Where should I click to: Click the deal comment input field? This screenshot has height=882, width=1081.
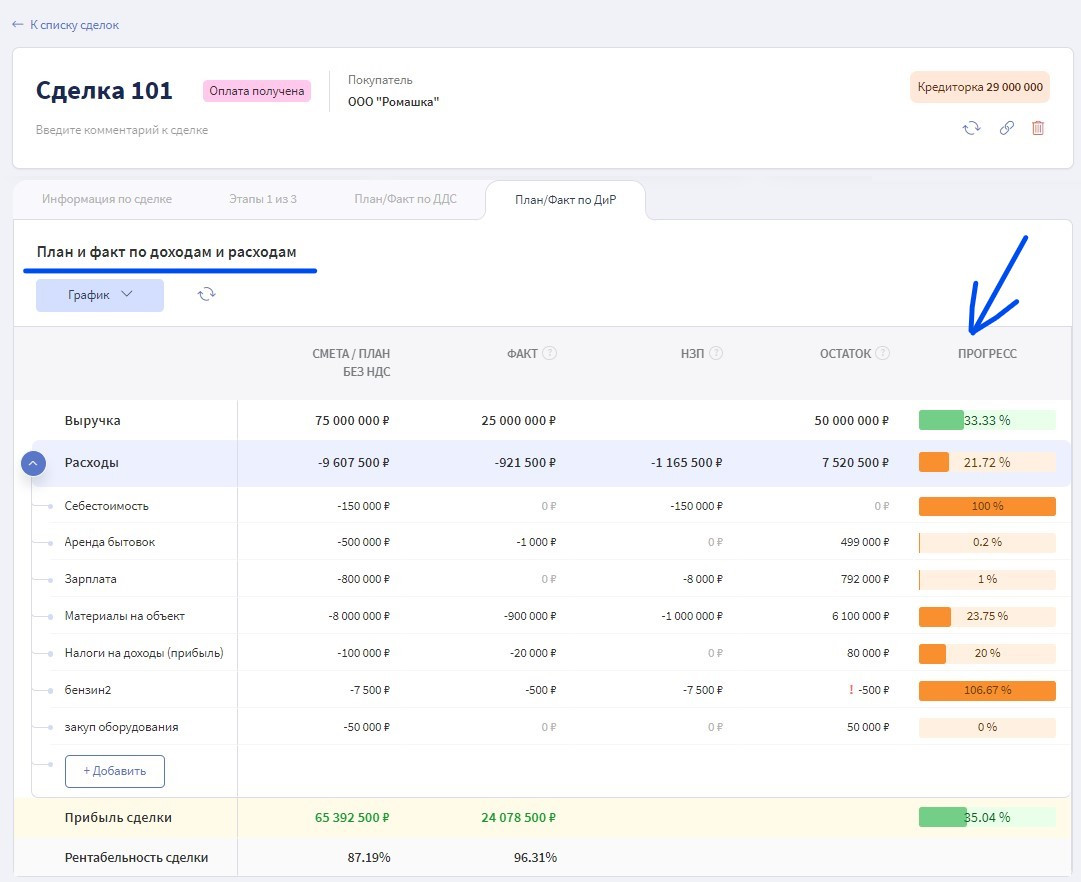(x=122, y=130)
